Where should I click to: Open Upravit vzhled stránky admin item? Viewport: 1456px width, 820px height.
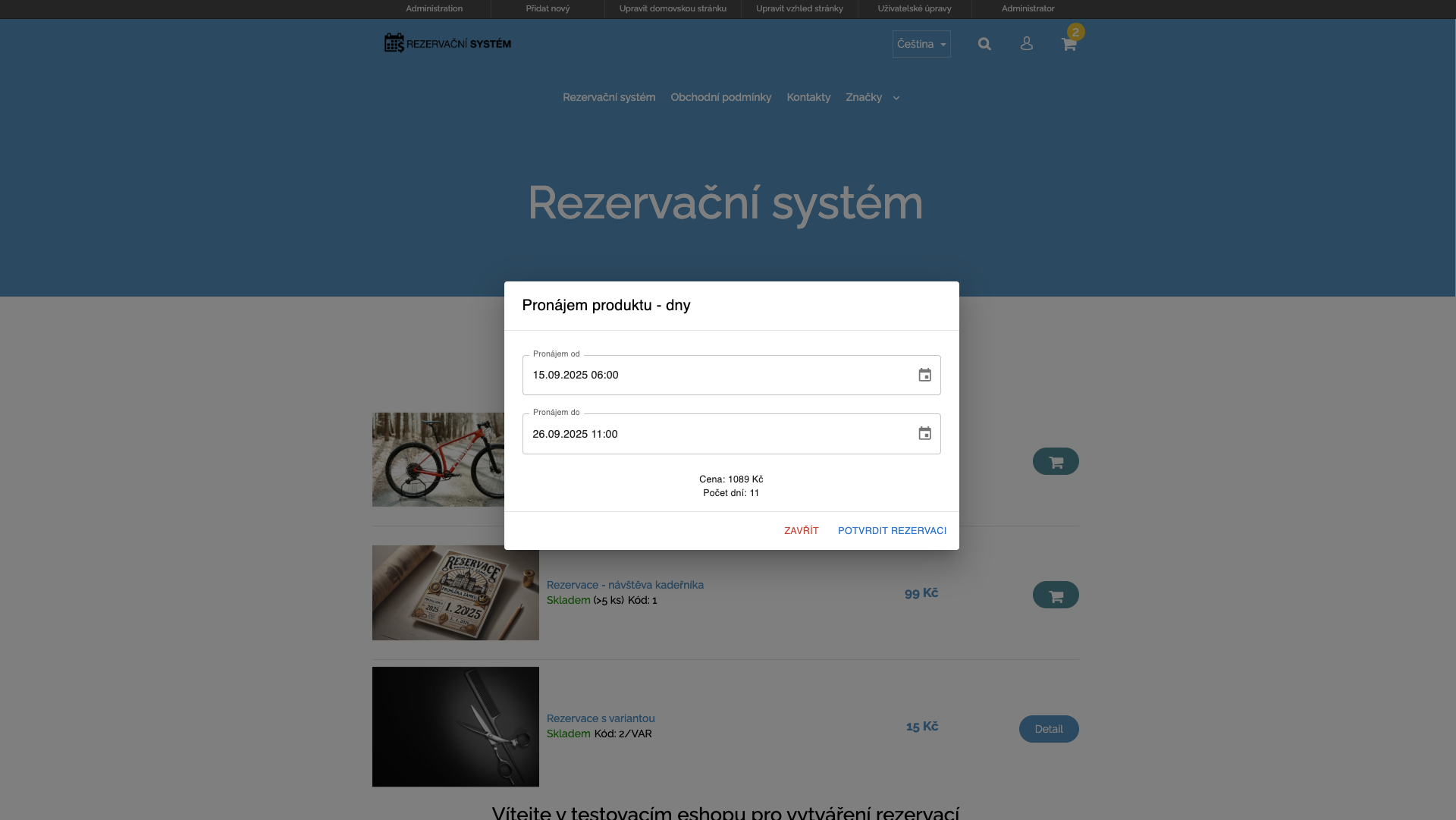point(799,8)
